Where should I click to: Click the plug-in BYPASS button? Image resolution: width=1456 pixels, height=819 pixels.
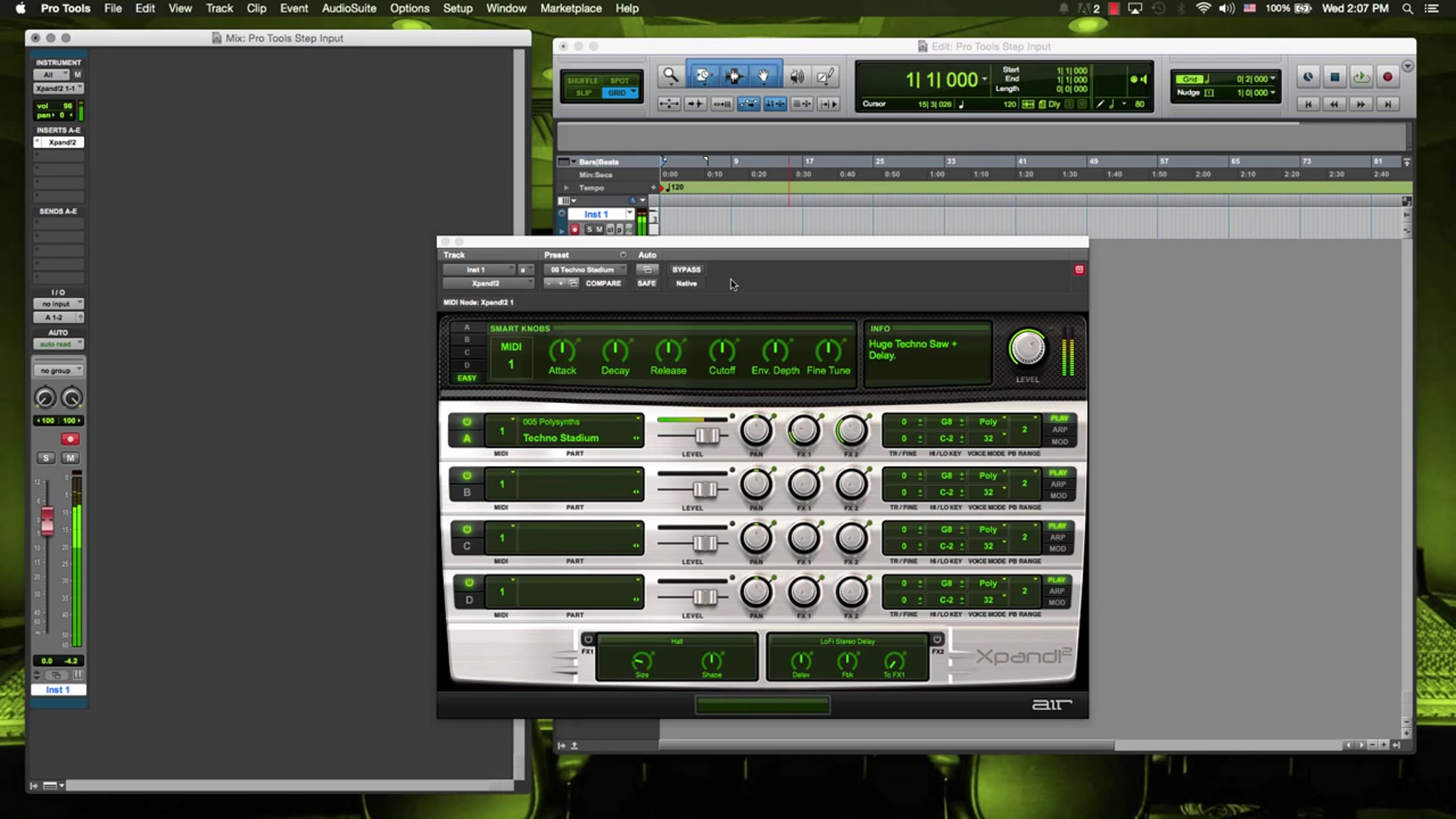click(686, 269)
